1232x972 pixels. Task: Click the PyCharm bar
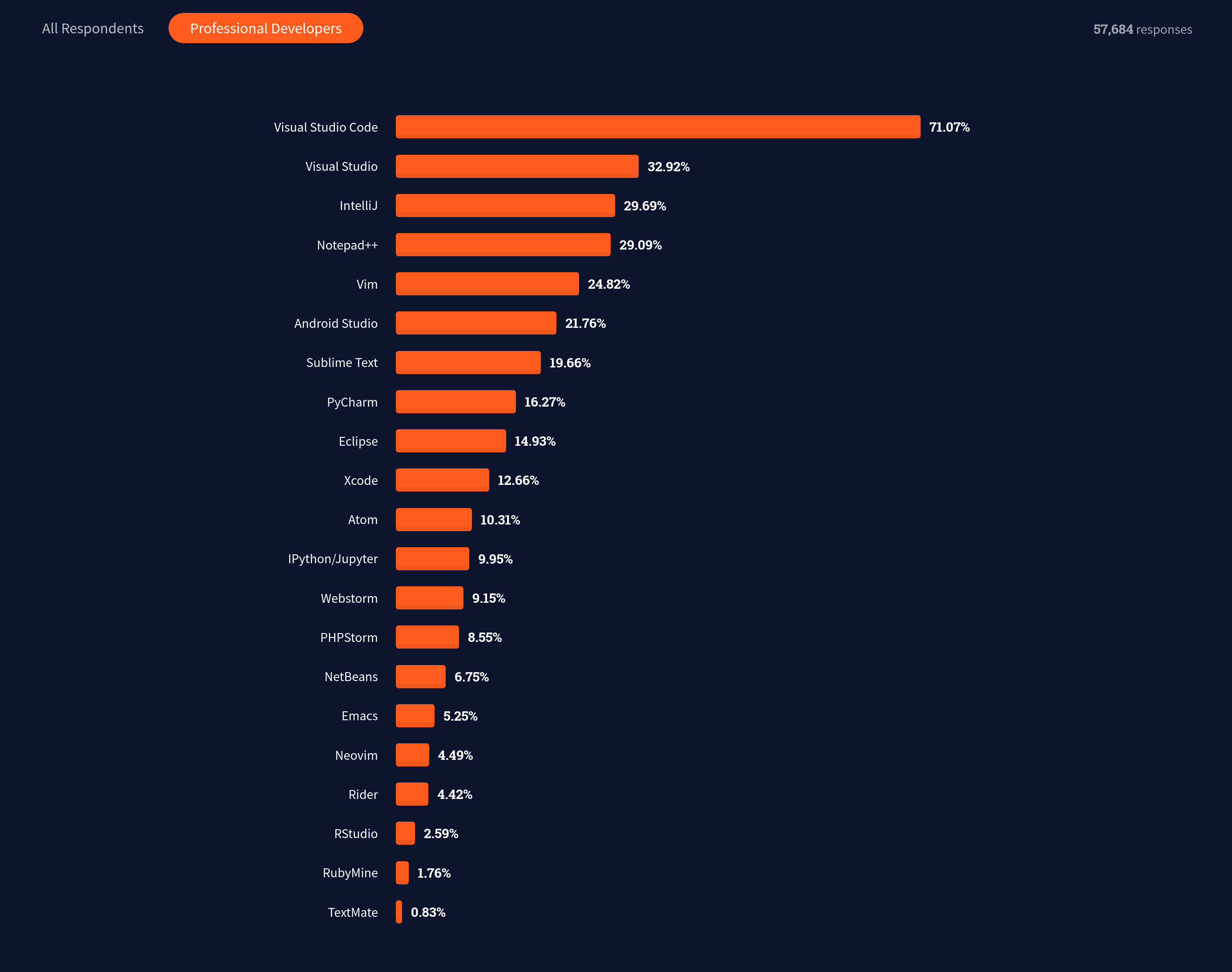click(455, 402)
